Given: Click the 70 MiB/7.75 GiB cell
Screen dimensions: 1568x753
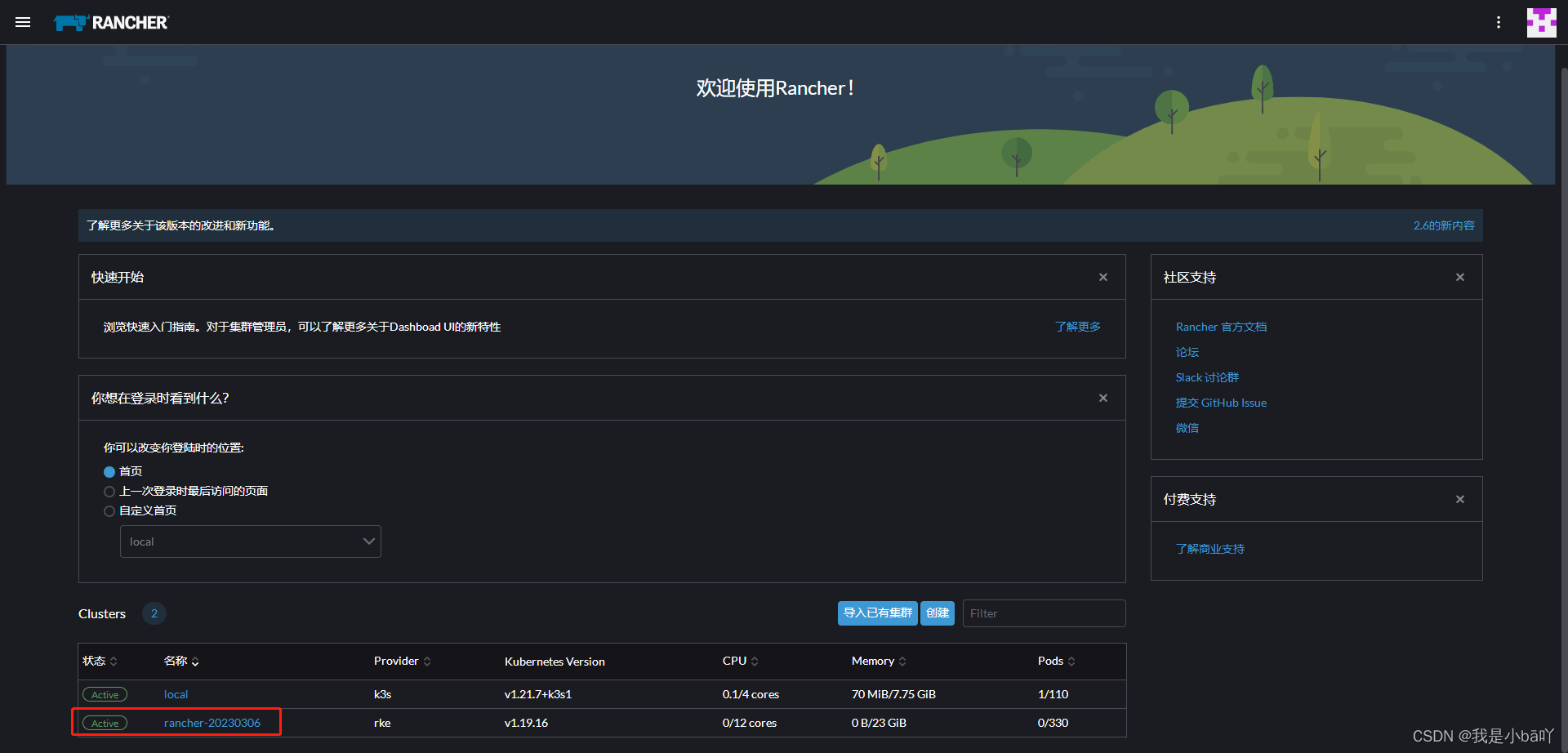Looking at the screenshot, I should click(893, 695).
